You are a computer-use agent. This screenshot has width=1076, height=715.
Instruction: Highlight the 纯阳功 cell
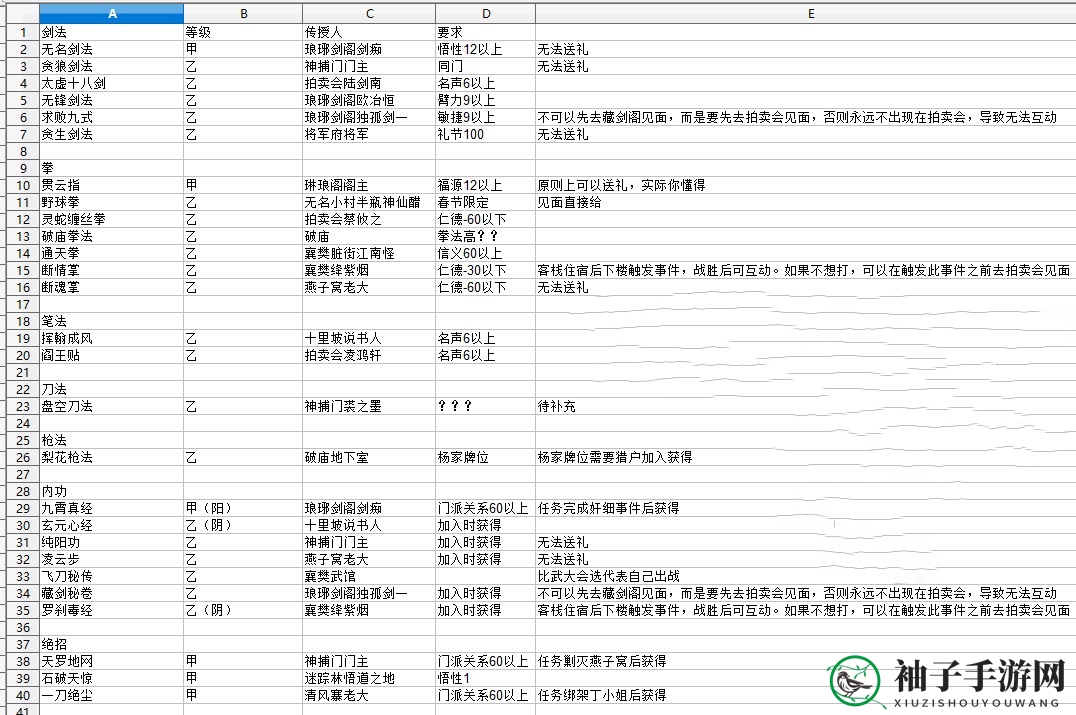click(x=111, y=543)
